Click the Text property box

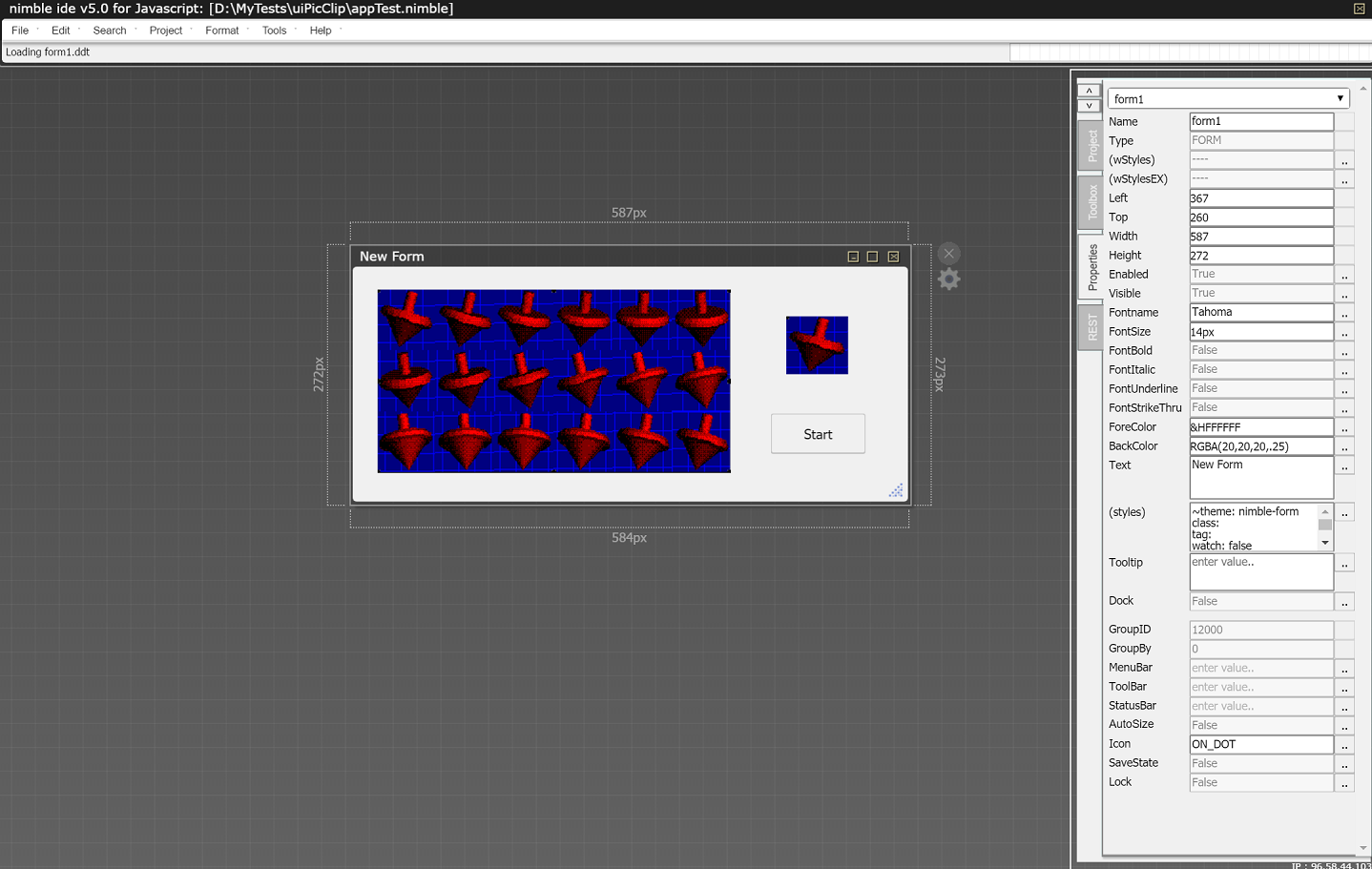pyautogui.click(x=1261, y=477)
